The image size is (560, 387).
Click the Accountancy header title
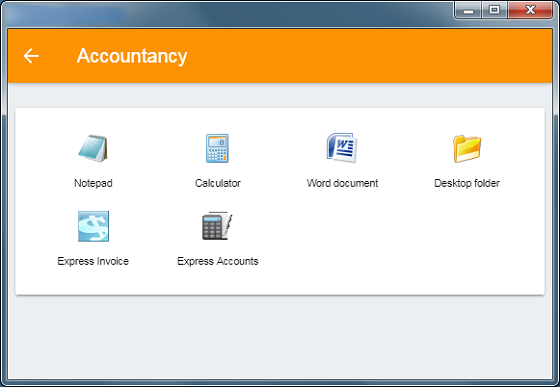[x=132, y=56]
